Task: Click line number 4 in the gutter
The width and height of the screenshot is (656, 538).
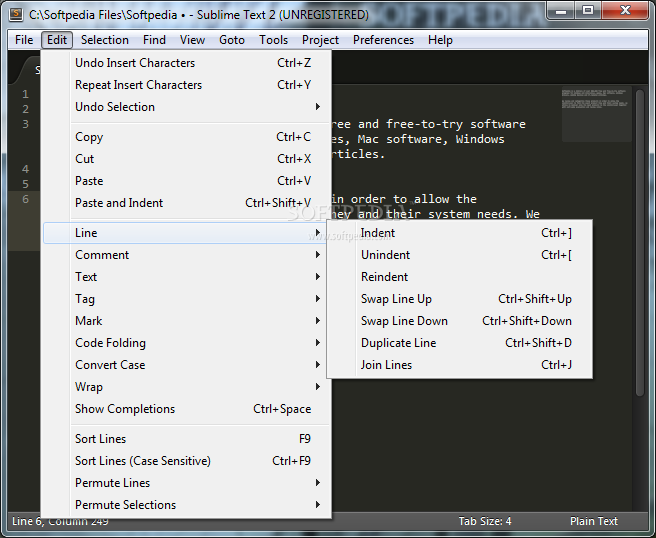Action: click(26, 169)
